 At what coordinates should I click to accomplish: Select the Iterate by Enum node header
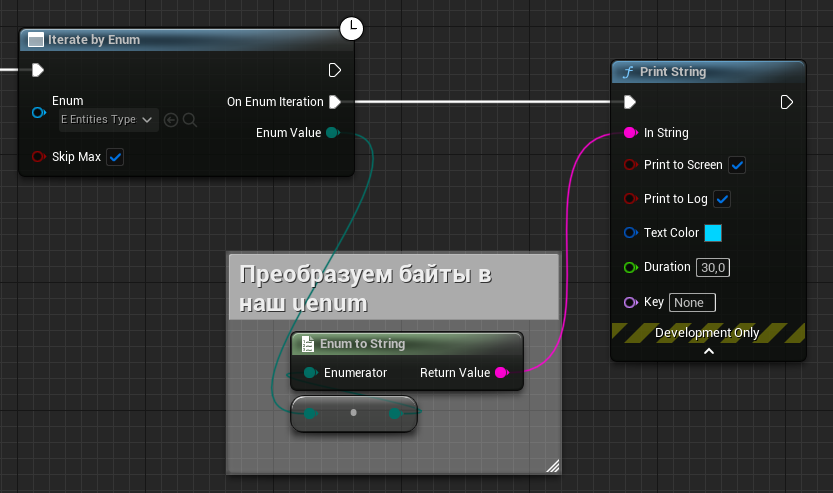(x=95, y=40)
